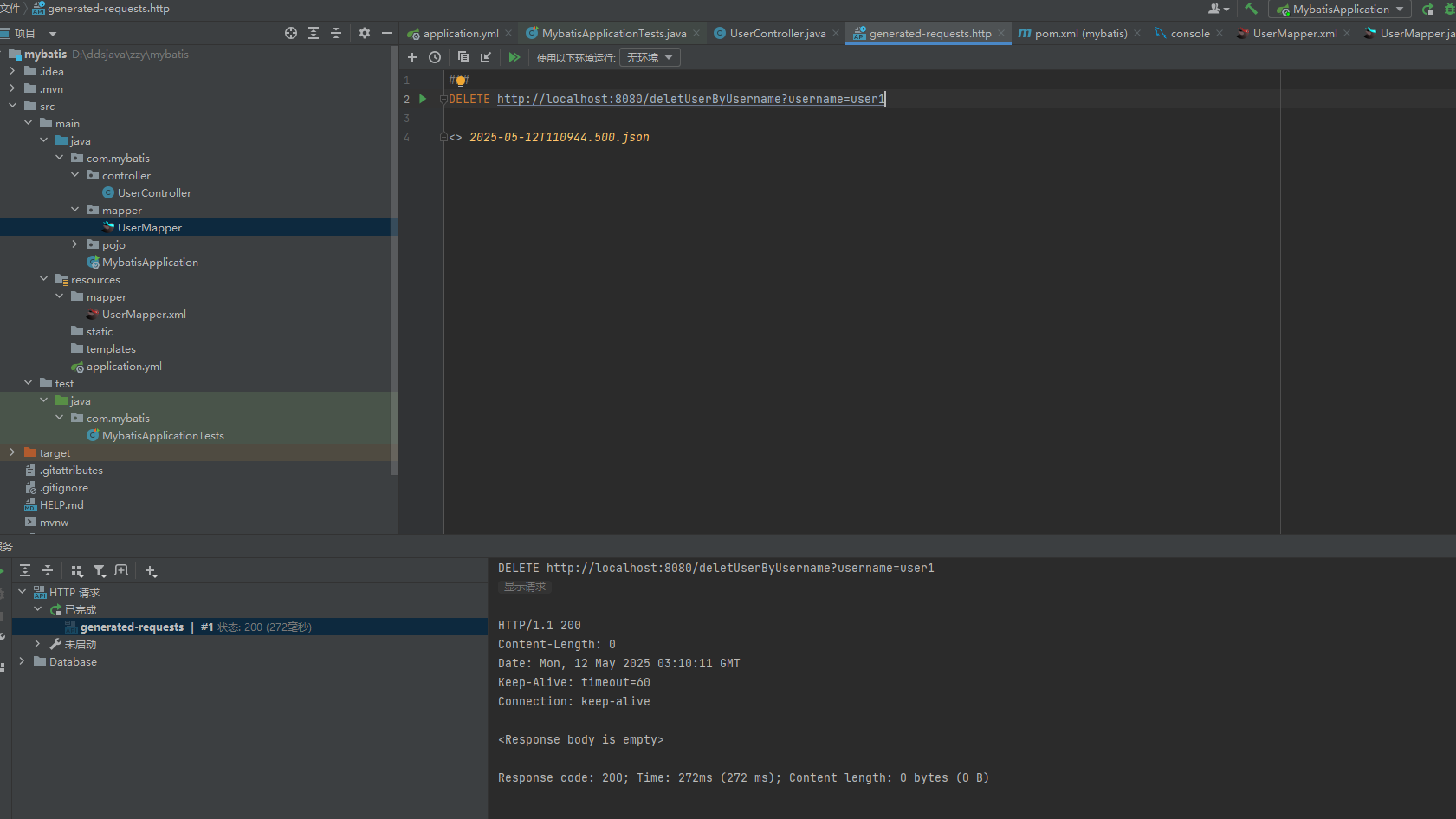Click the 显示请求 link in response
Screen dimensions: 1456x819
pos(525,587)
